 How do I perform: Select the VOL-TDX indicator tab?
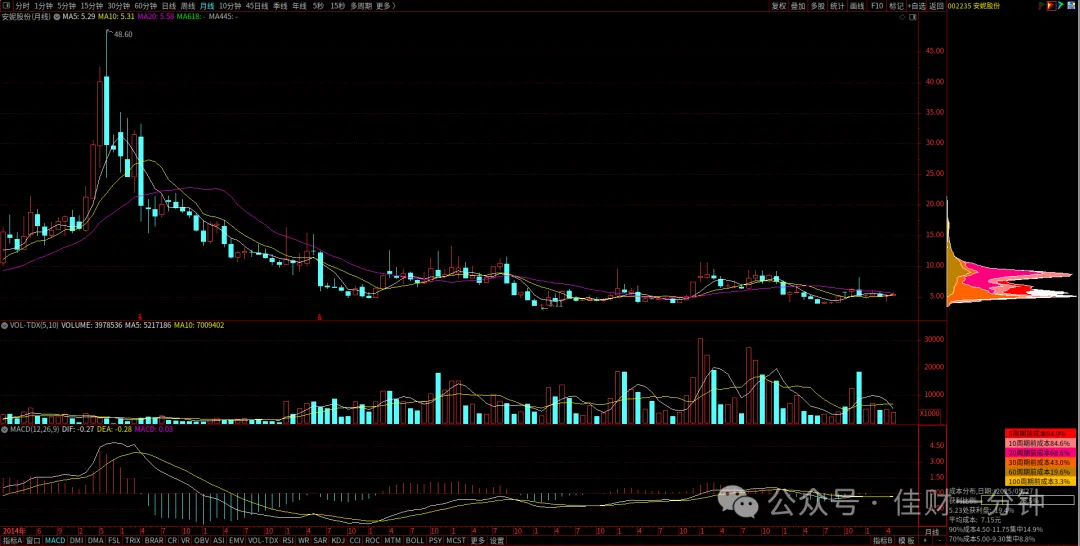point(262,540)
